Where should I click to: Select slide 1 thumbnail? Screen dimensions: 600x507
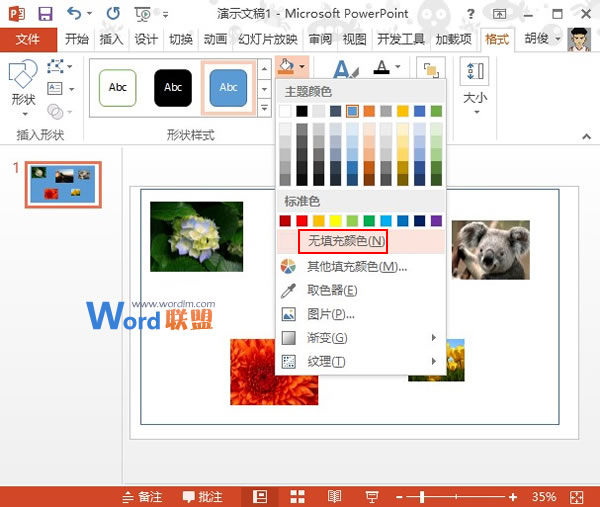click(63, 184)
